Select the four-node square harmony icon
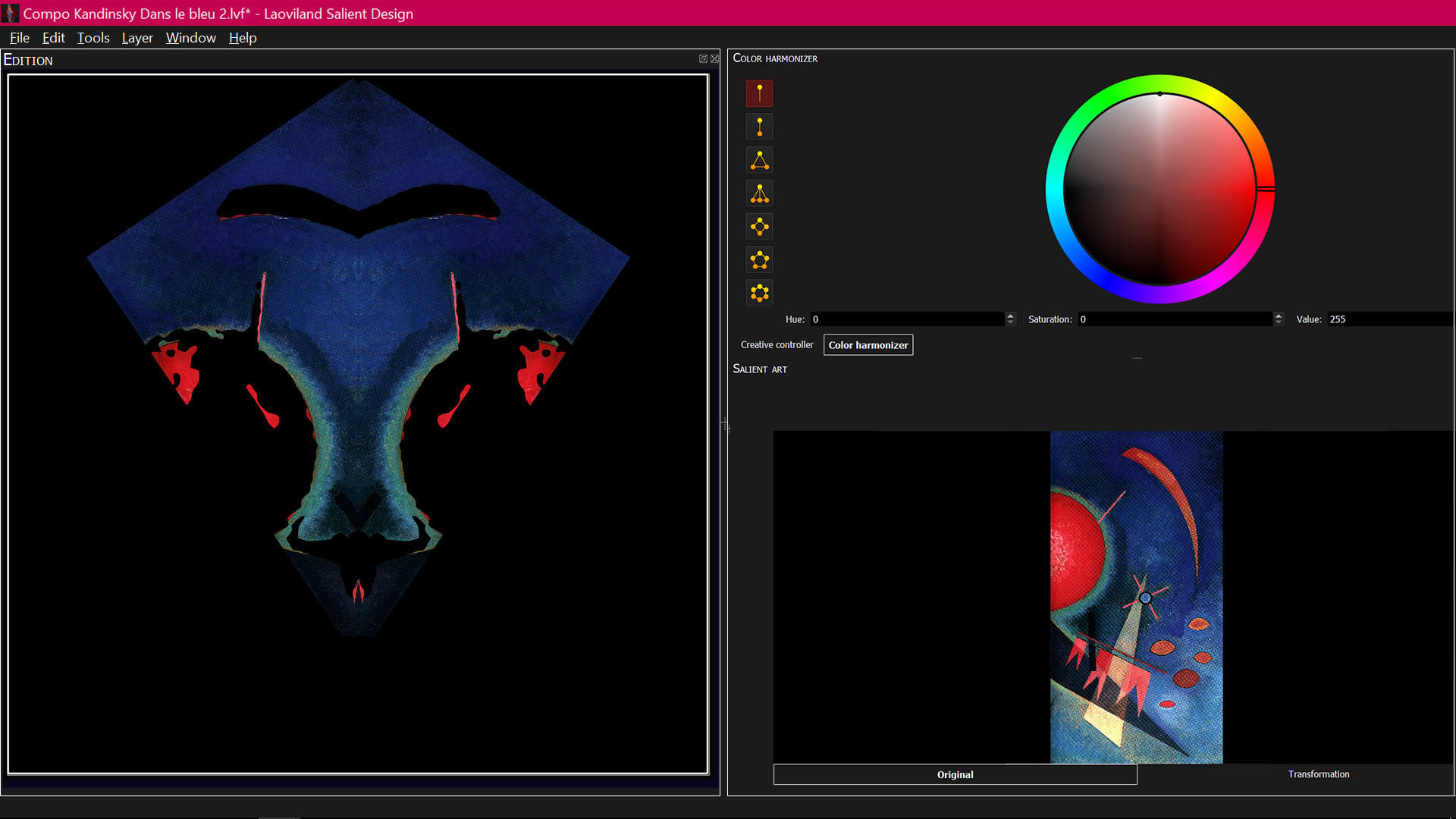Image resolution: width=1456 pixels, height=819 pixels. pyautogui.click(x=759, y=227)
